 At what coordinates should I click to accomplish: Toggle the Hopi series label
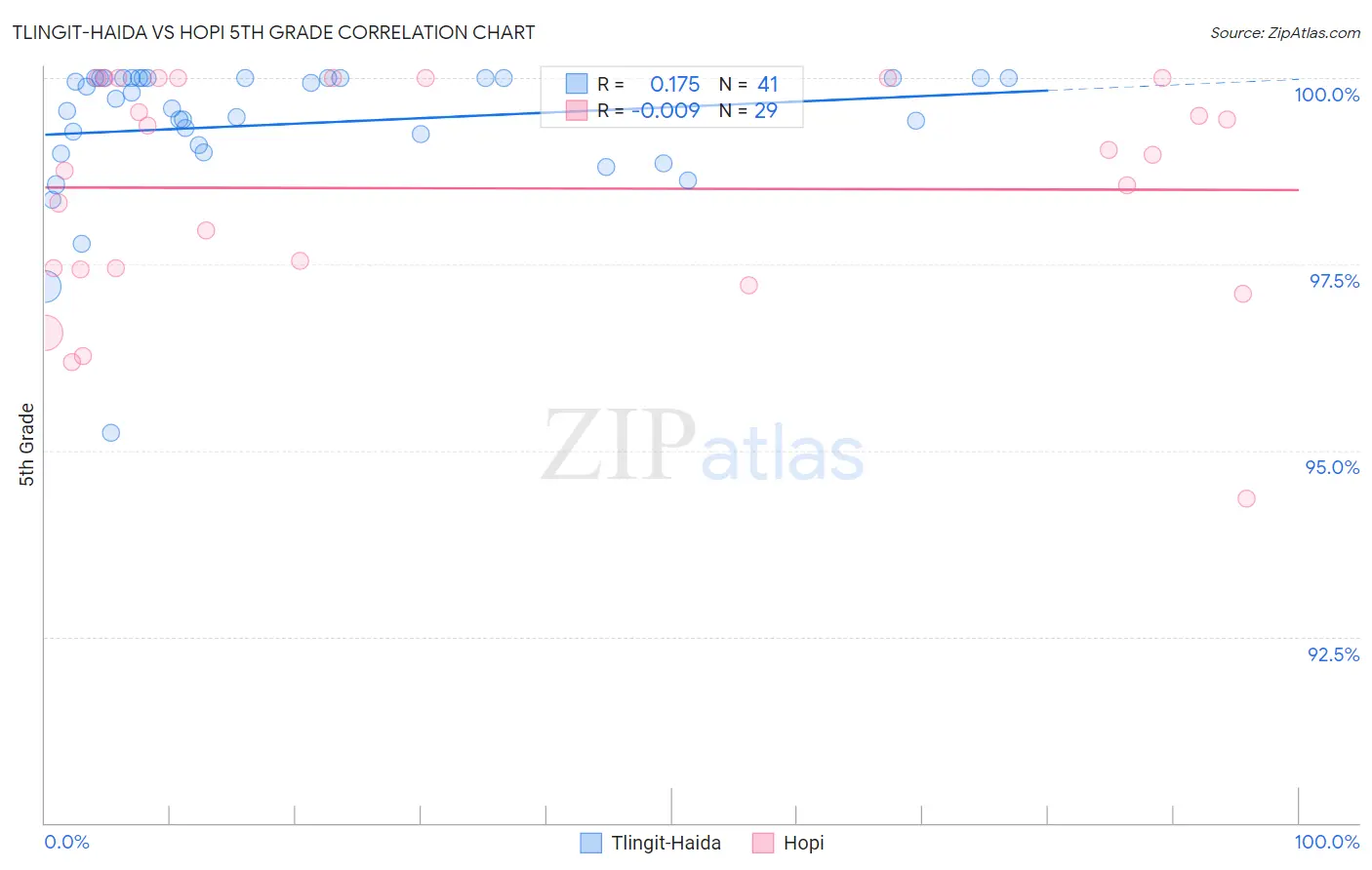[x=803, y=843]
